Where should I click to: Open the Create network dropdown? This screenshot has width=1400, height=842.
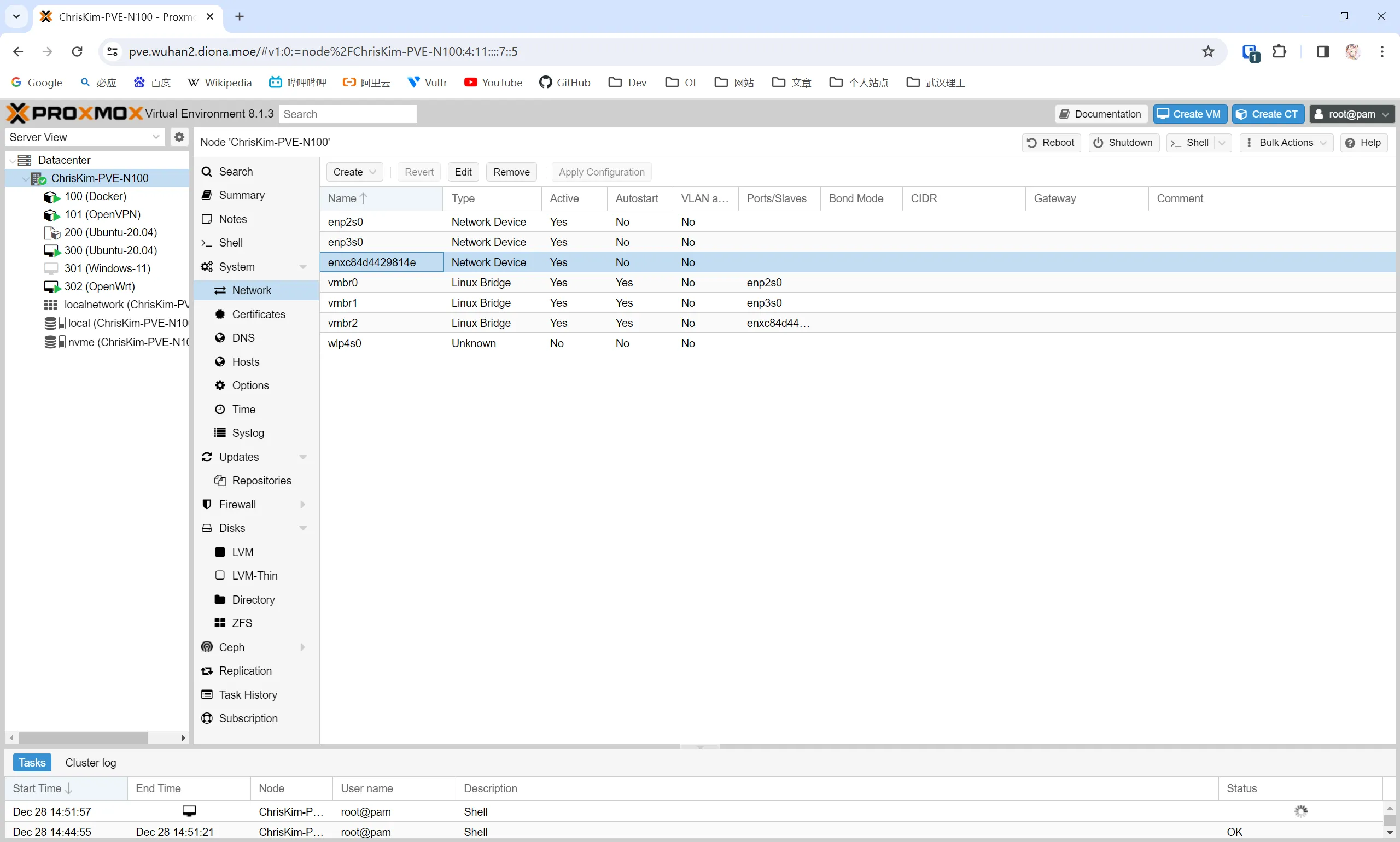pyautogui.click(x=355, y=172)
